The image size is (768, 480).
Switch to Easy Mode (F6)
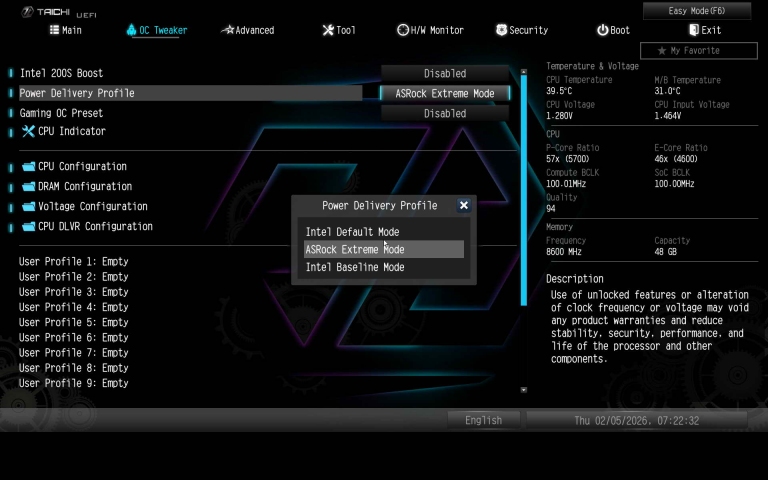(x=697, y=11)
